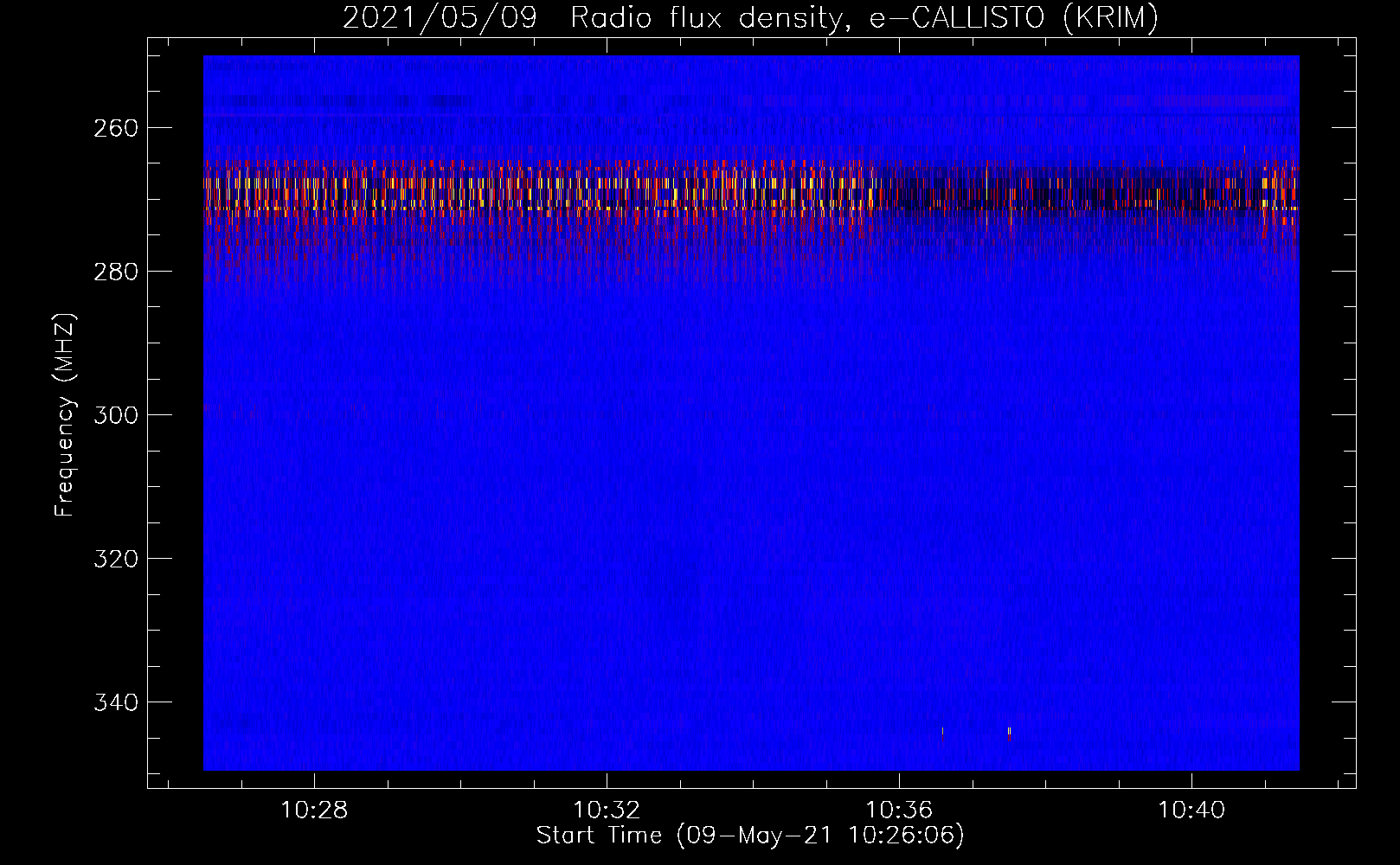
Task: Click the 10:32 time tick label
Action: click(x=607, y=811)
